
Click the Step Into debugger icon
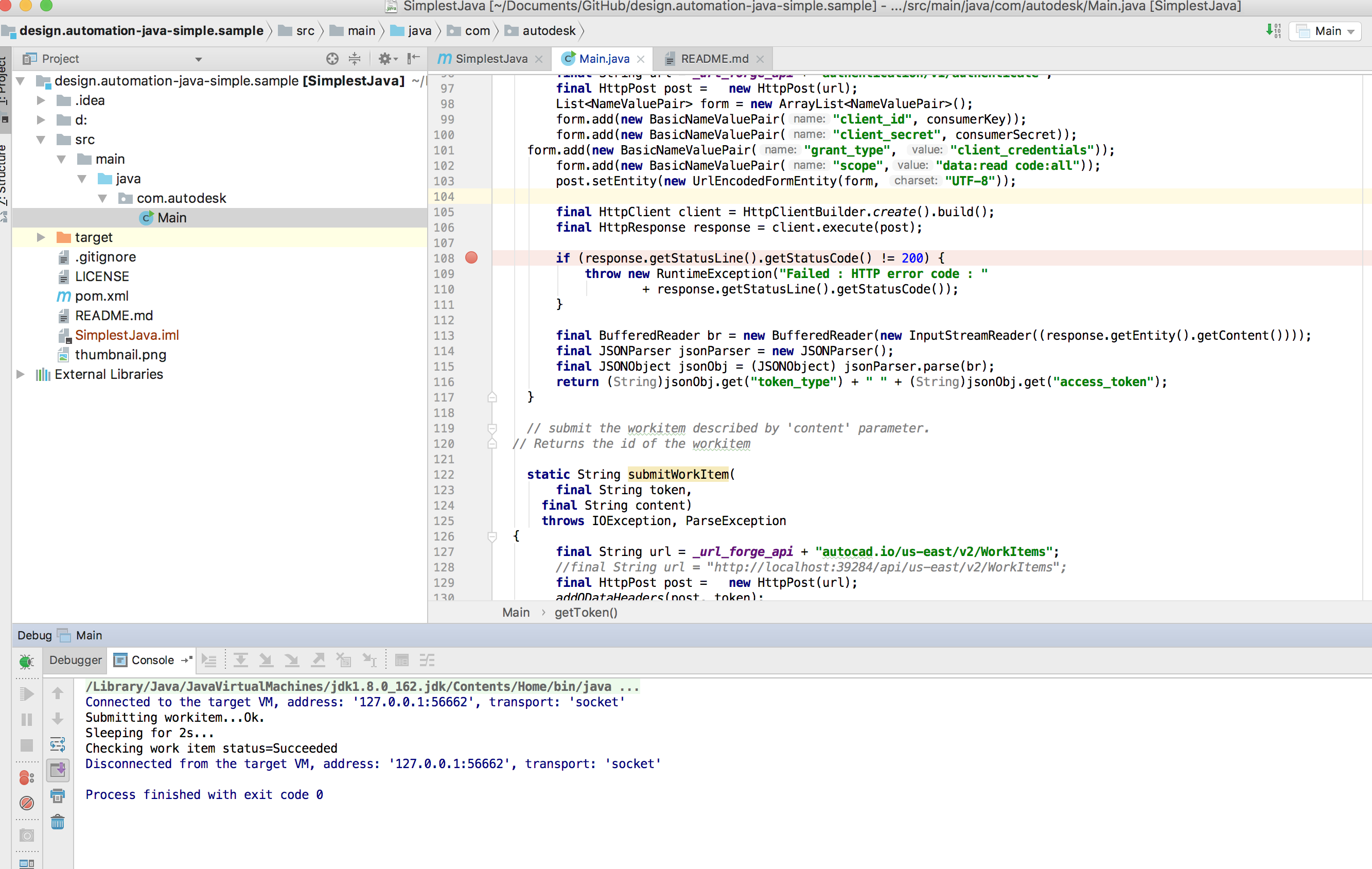coord(266,661)
